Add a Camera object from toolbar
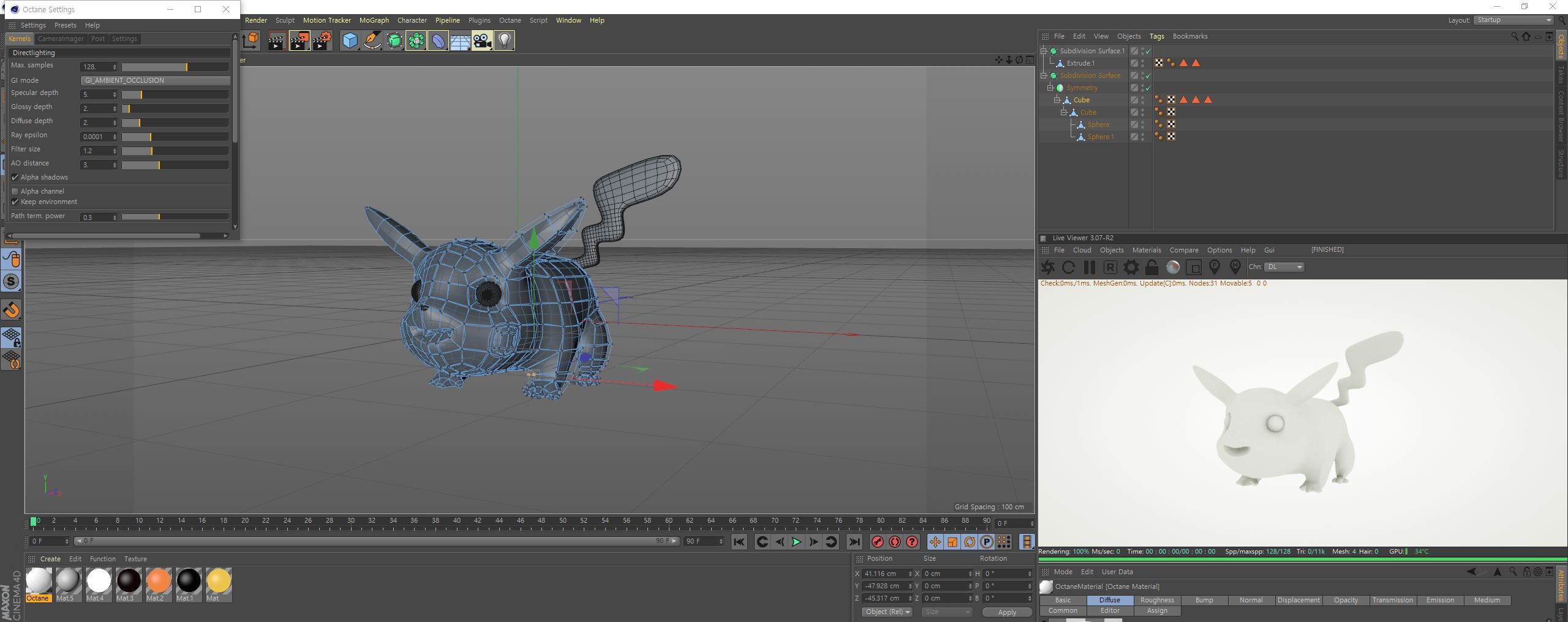This screenshot has height=622, width=1568. click(482, 41)
